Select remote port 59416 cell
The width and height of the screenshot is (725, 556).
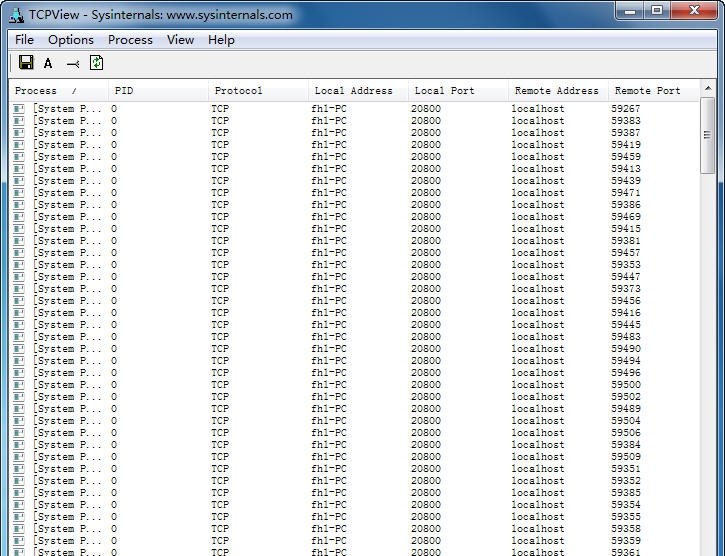click(x=626, y=313)
